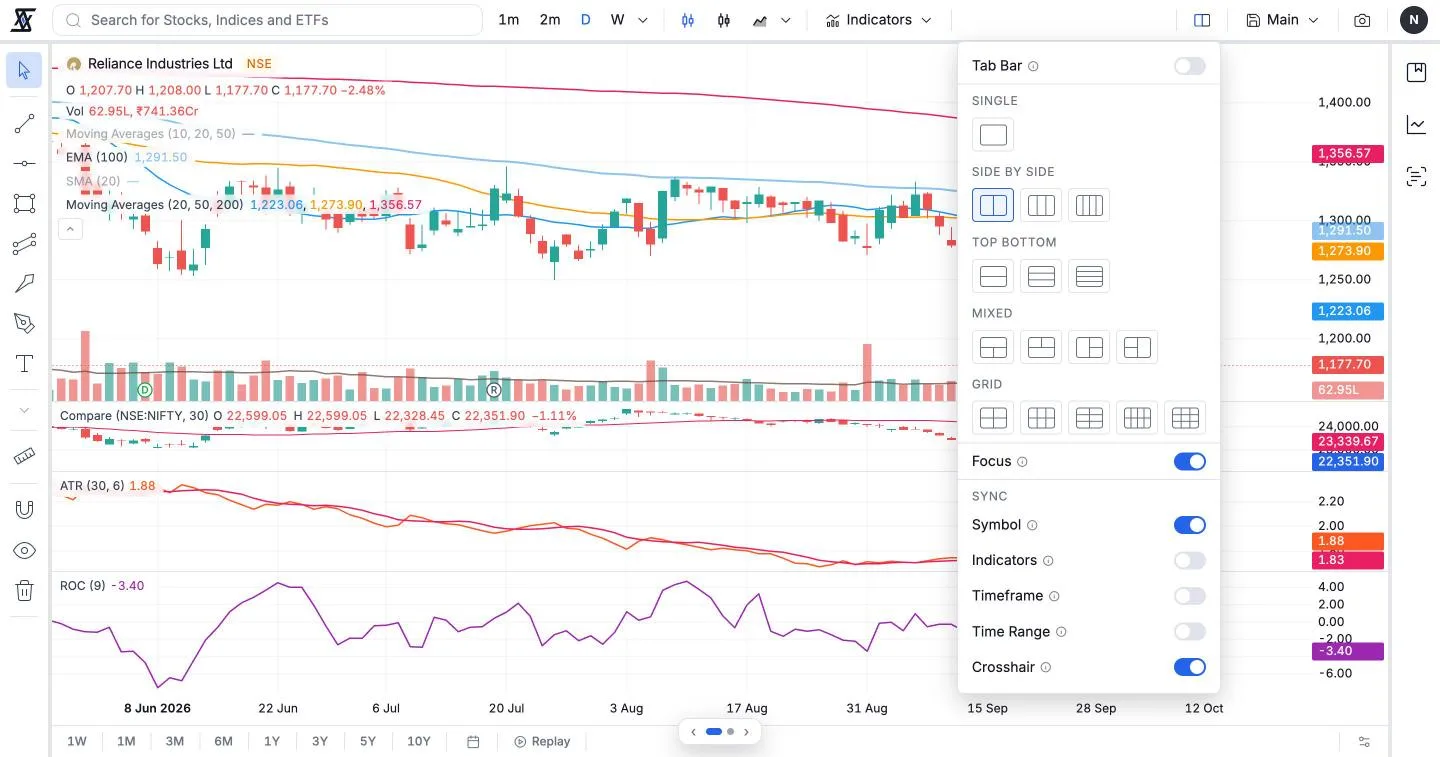
Task: Switch to blue candlestick chart type
Action: 688,20
